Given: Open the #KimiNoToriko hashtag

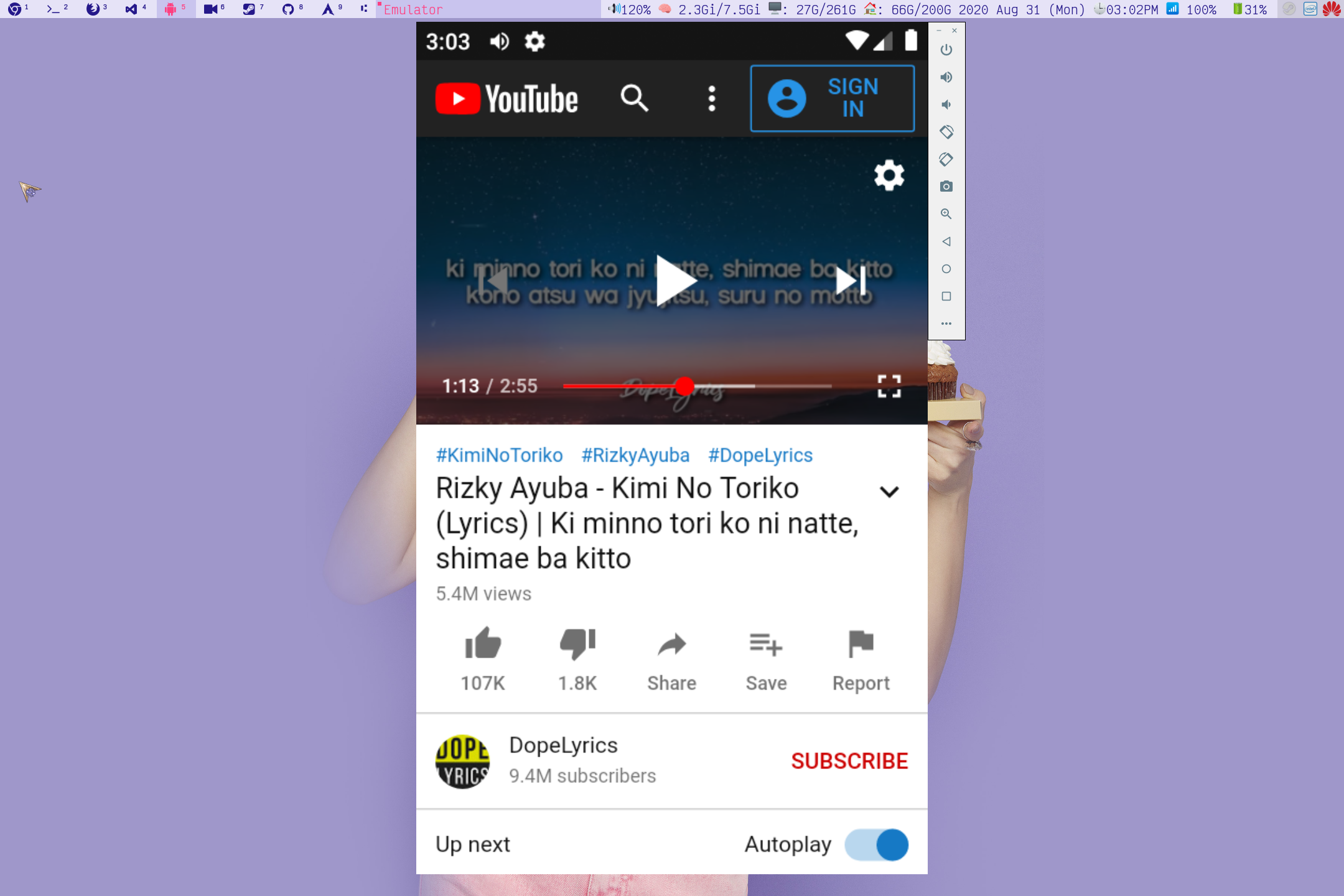Looking at the screenshot, I should 499,455.
